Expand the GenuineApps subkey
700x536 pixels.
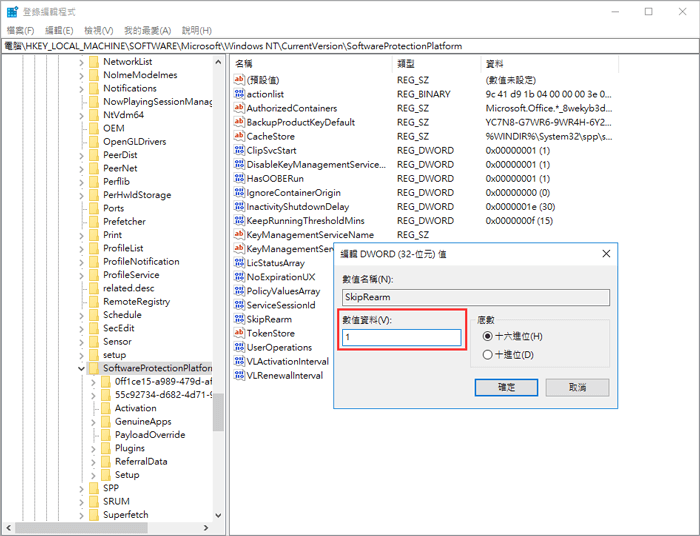pos(93,422)
